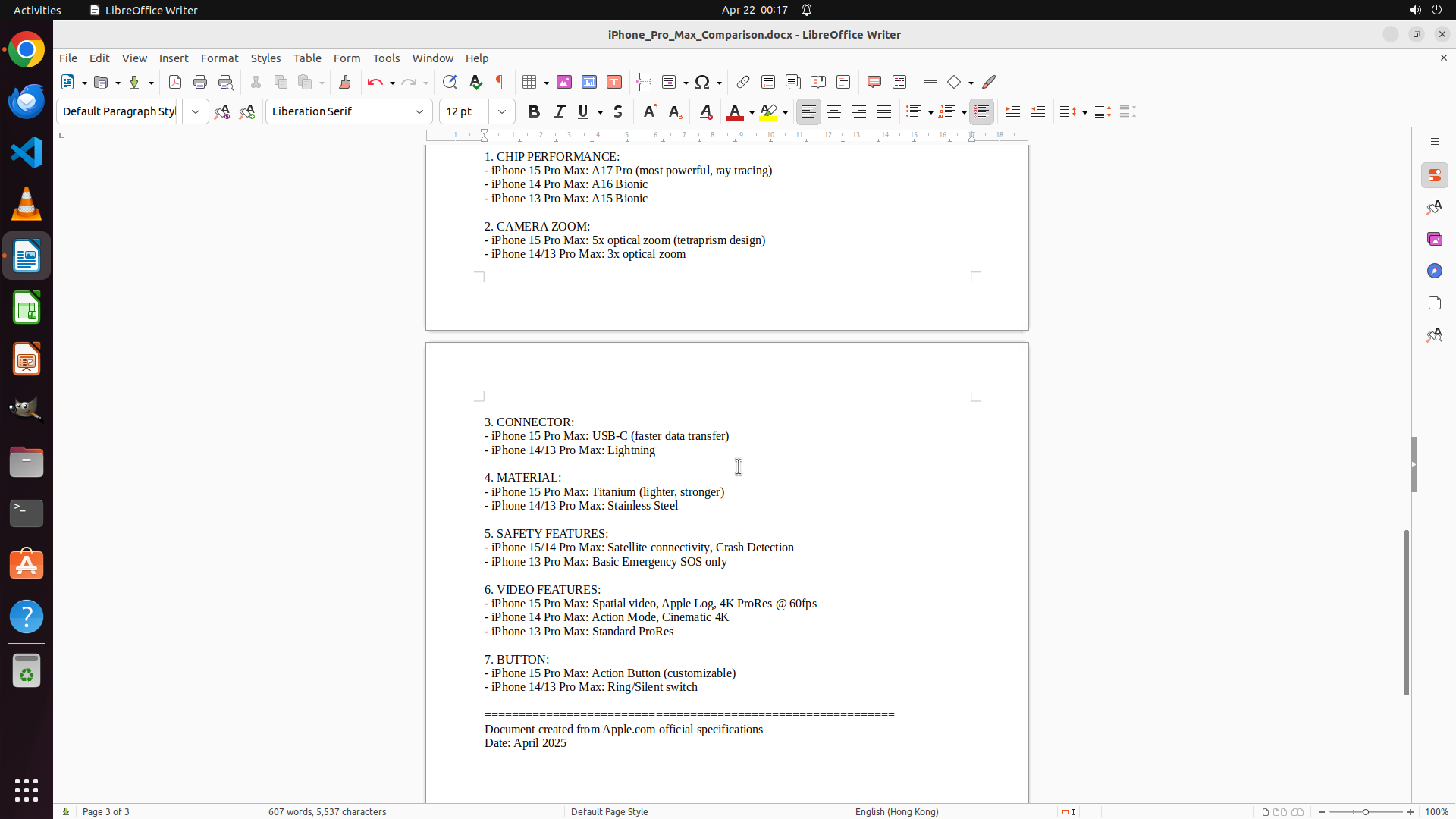The image size is (1456, 819).
Task: Click the Insert Image icon
Action: [564, 82]
